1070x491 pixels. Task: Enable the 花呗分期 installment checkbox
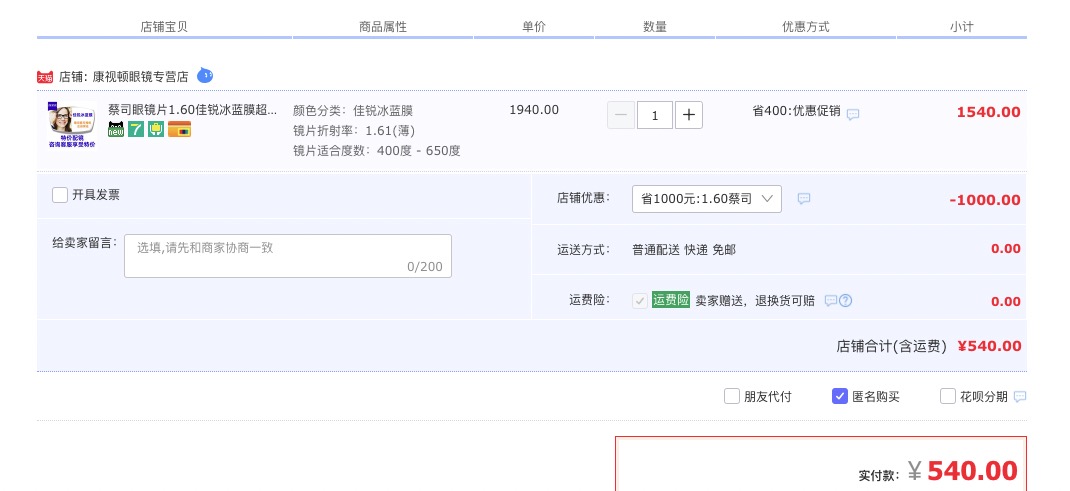pyautogui.click(x=948, y=396)
